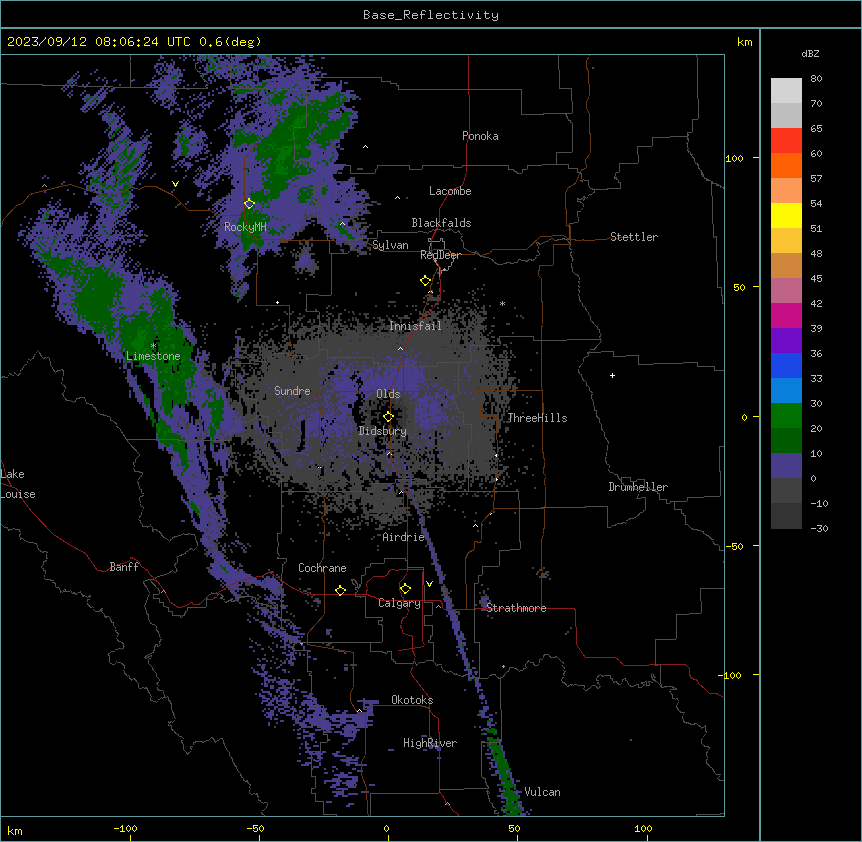Click the Sylvan town label
The image size is (862, 842).
click(390, 245)
